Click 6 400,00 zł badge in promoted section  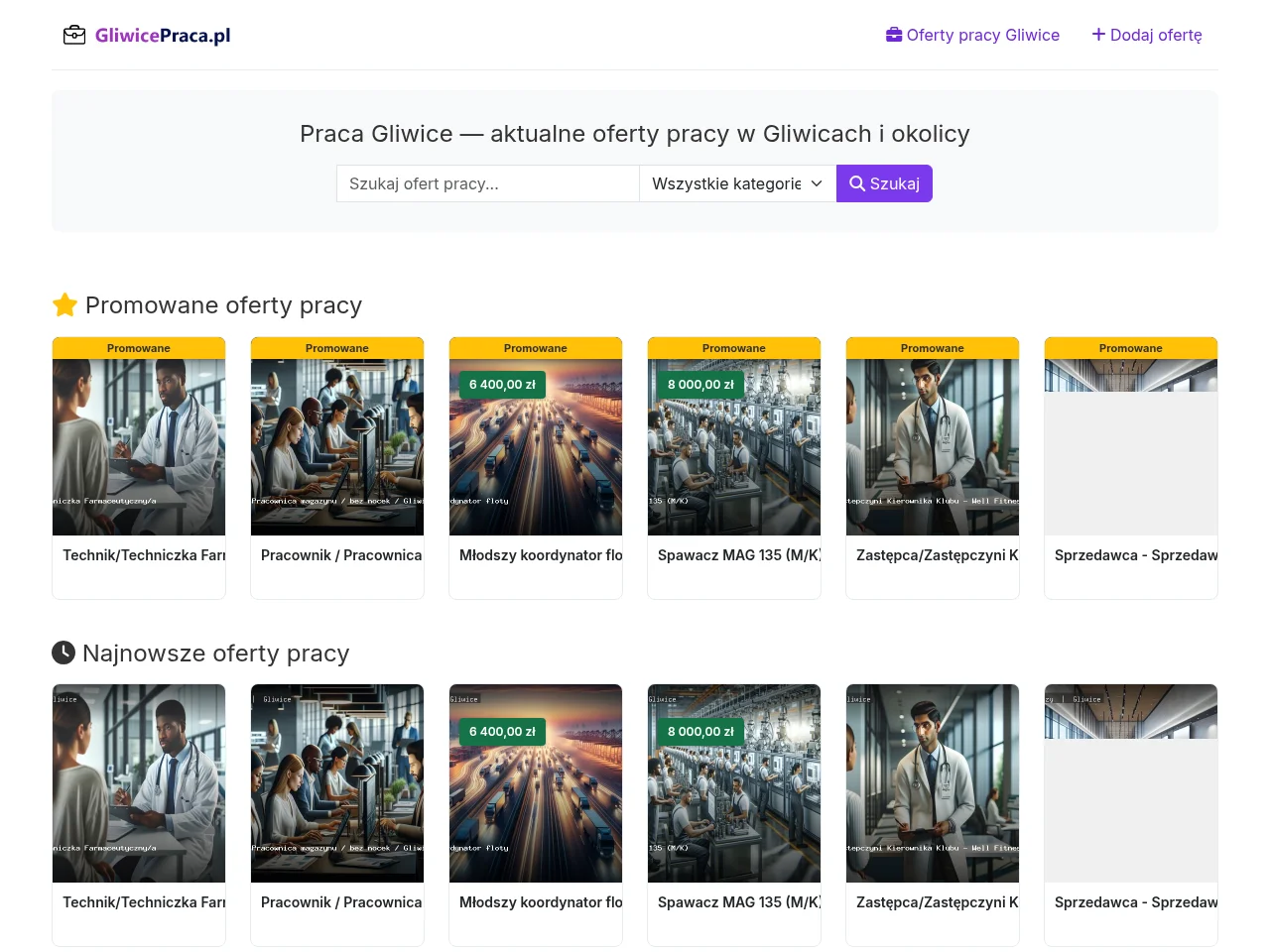point(502,385)
